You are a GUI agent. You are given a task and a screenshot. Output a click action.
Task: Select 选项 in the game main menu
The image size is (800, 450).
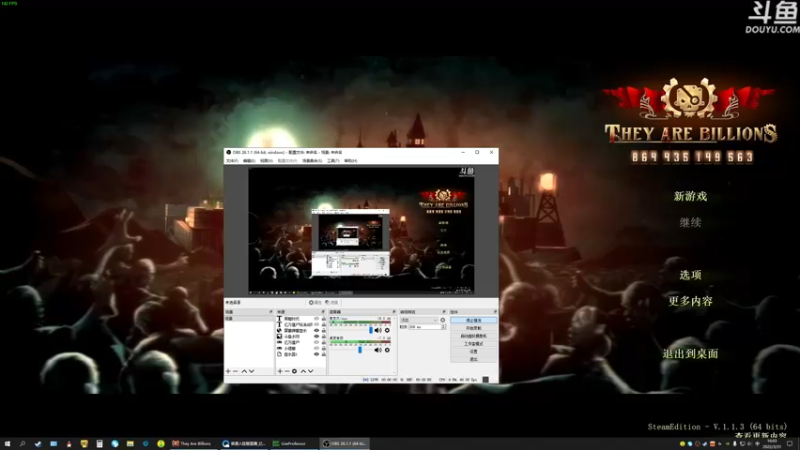click(690, 275)
